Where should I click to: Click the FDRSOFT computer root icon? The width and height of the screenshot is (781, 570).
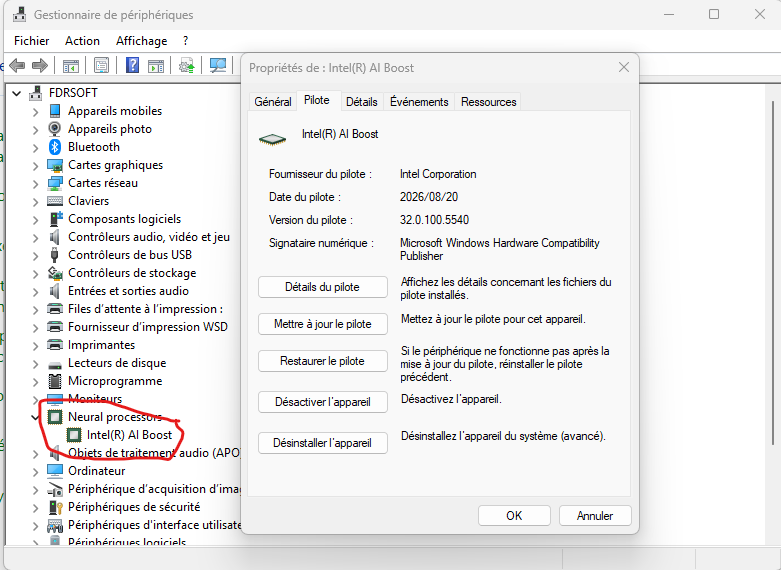point(36,93)
